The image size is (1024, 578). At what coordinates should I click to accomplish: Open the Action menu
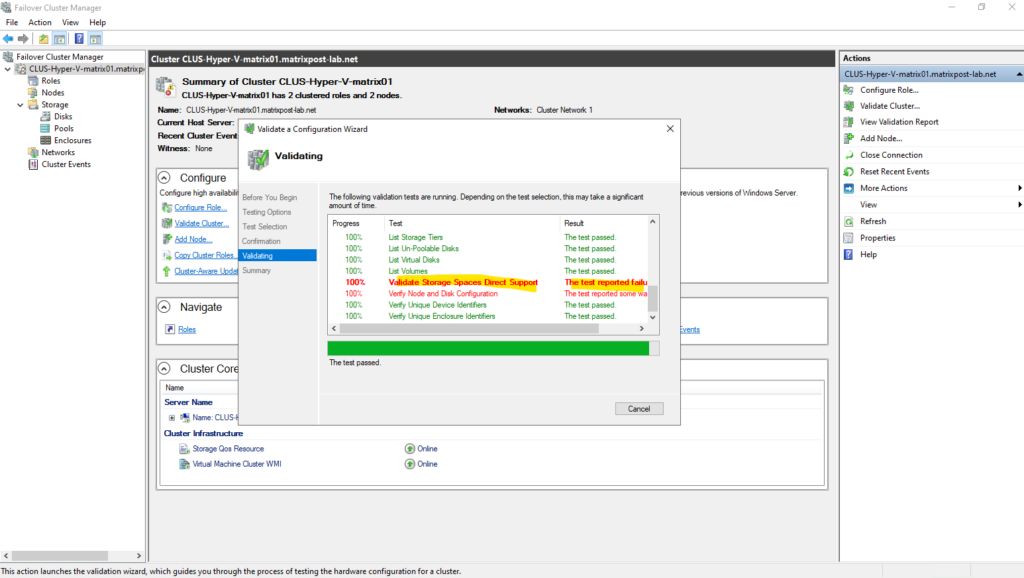40,22
